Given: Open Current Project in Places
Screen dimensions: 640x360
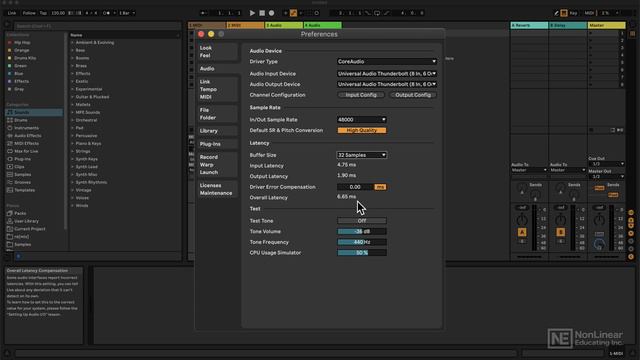Looking at the screenshot, I should 30,229.
